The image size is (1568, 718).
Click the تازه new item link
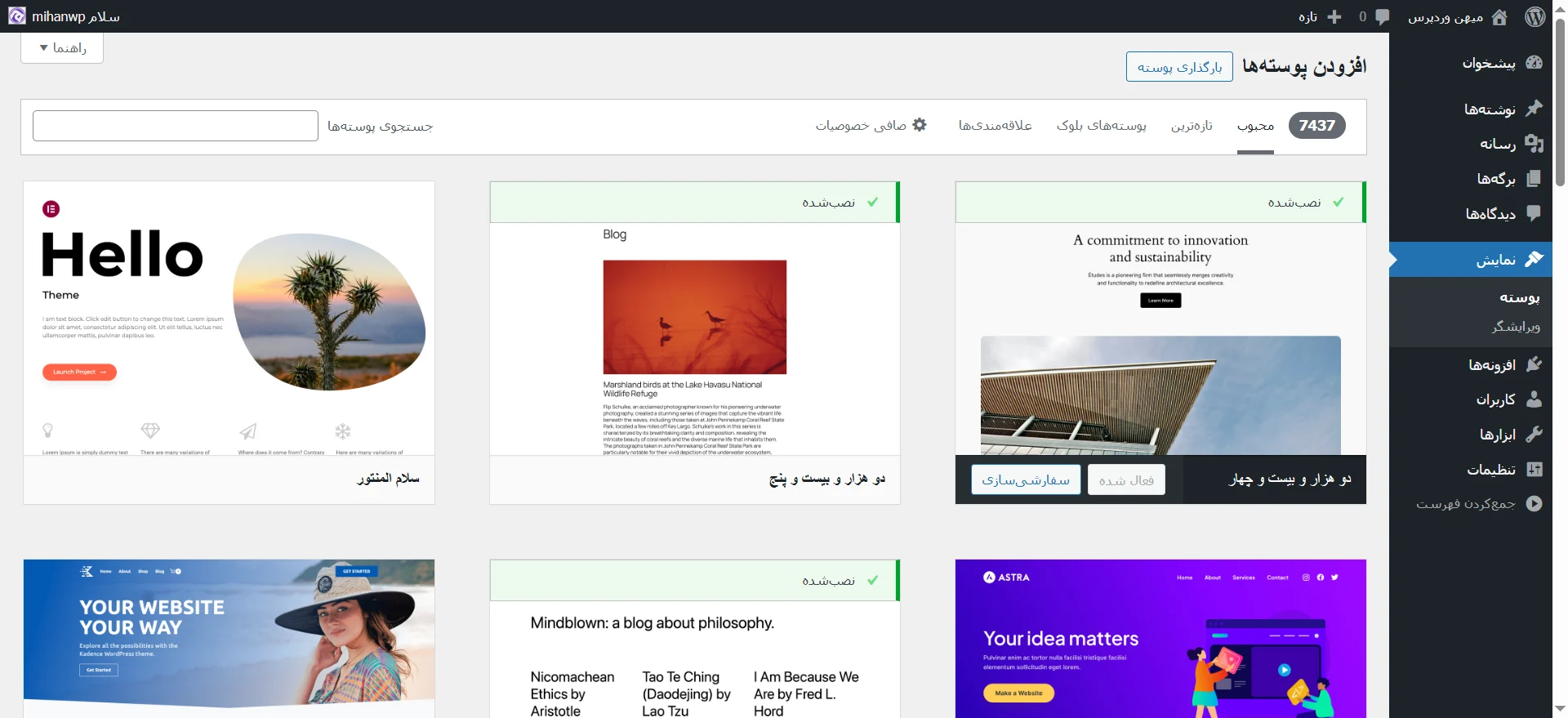tap(1320, 17)
